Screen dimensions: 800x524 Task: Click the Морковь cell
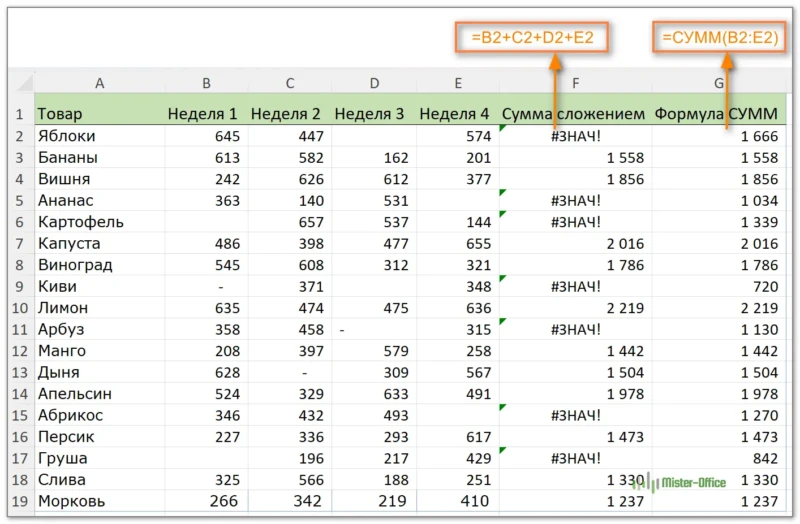pyautogui.click(x=100, y=501)
